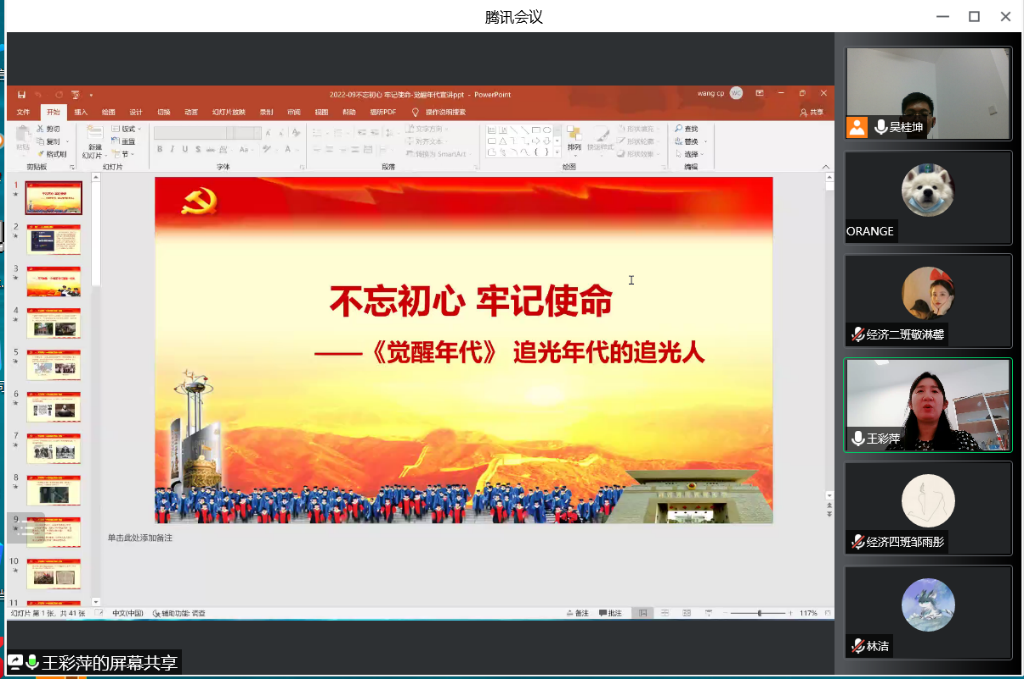Expand the Layout (版式) dropdown
Screen dimensions: 1024x679
(x=126, y=129)
